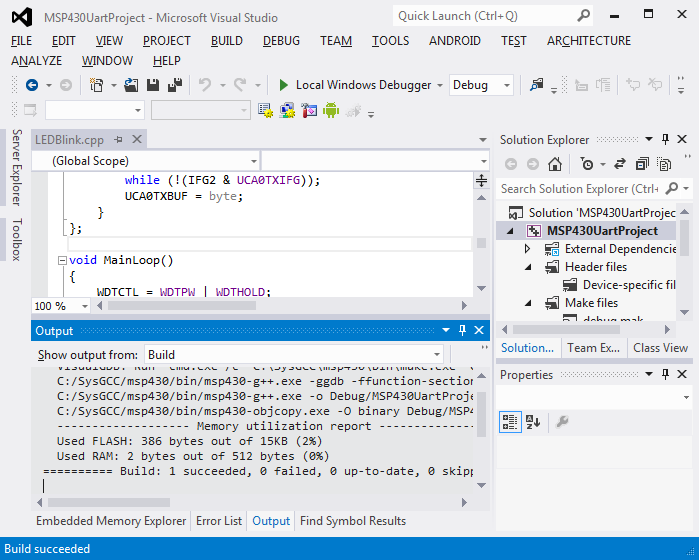The image size is (699, 560).
Task: Click the Save All icon
Action: (x=175, y=85)
